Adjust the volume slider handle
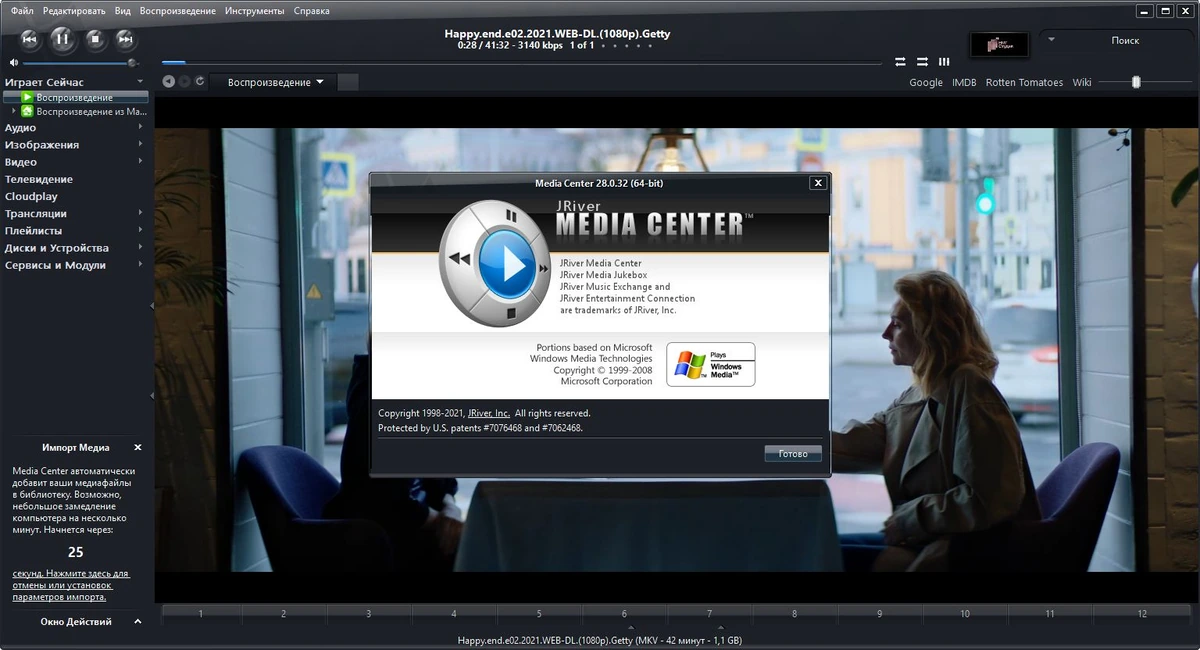Image resolution: width=1200 pixels, height=650 pixels. (x=131, y=63)
